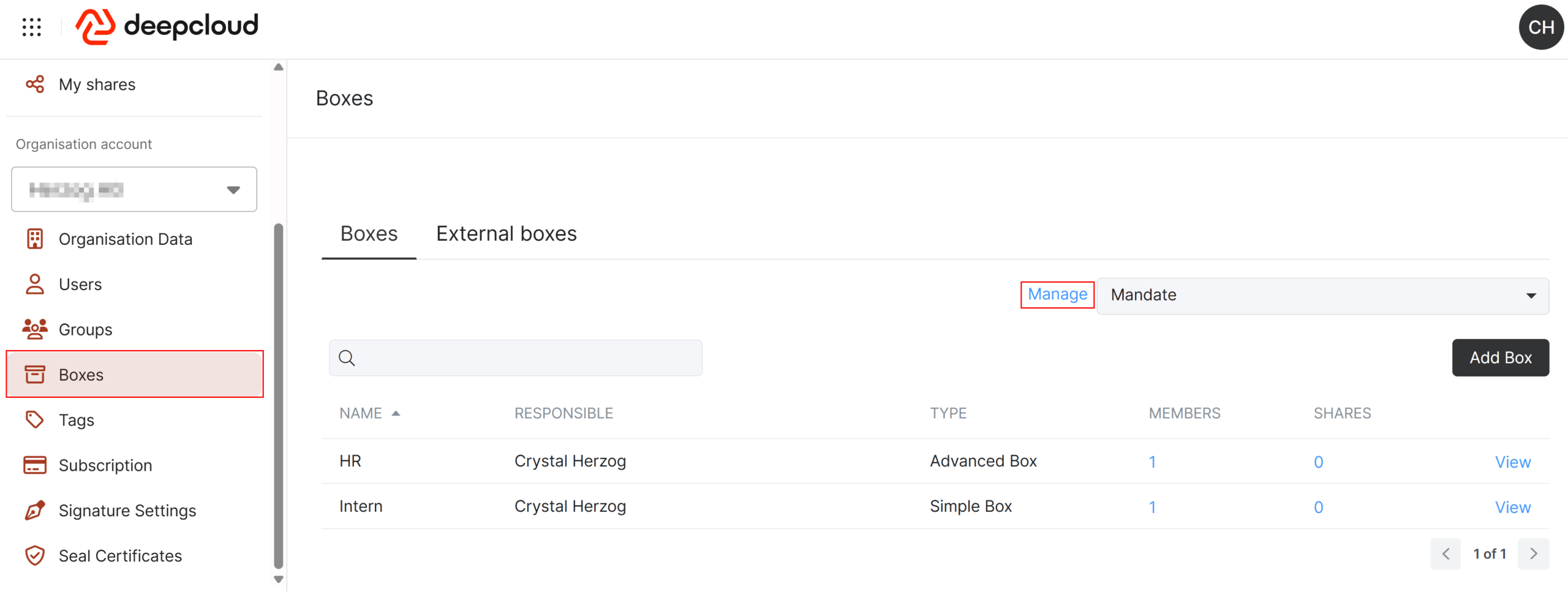Sort table by NAME column arrow
This screenshot has height=592, width=1568.
tap(396, 413)
